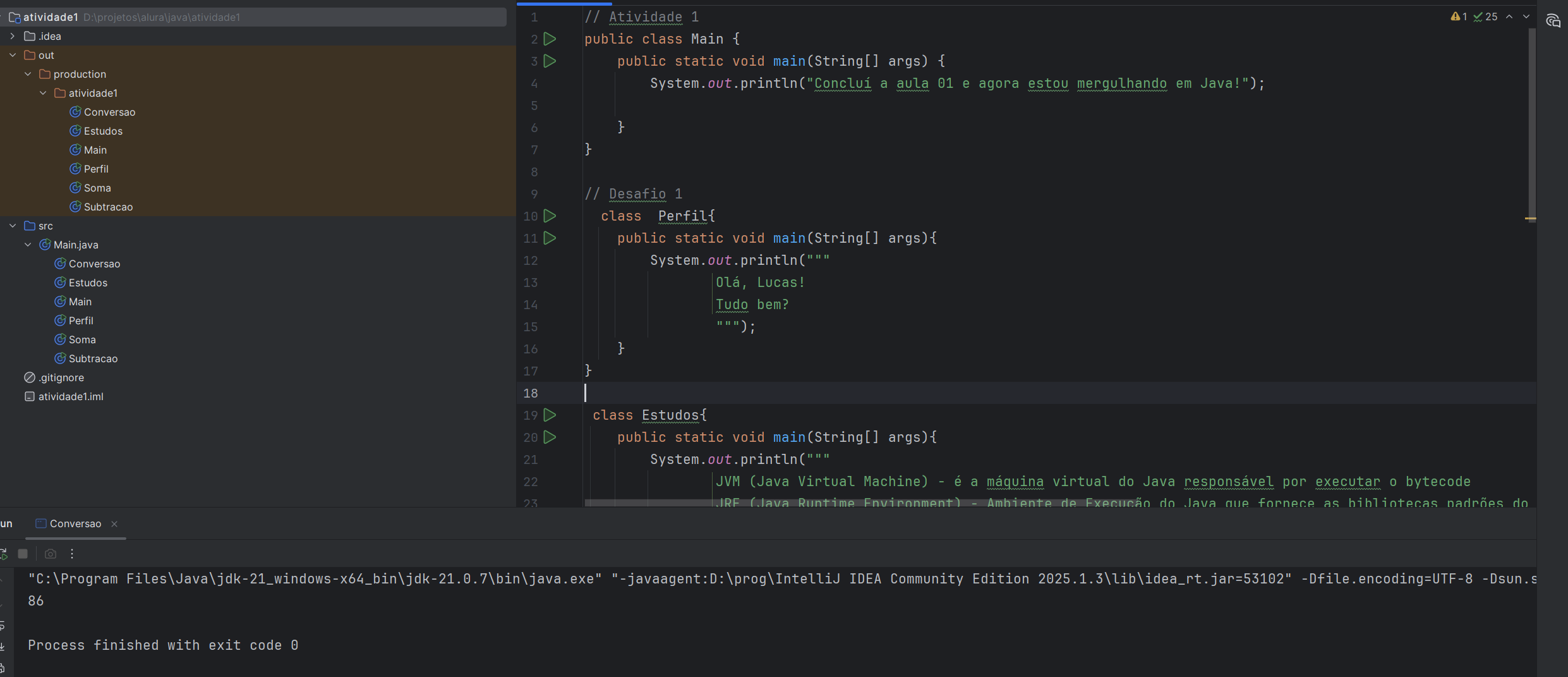Collapse the Main.java node
This screenshot has height=677, width=1568.
coord(28,245)
